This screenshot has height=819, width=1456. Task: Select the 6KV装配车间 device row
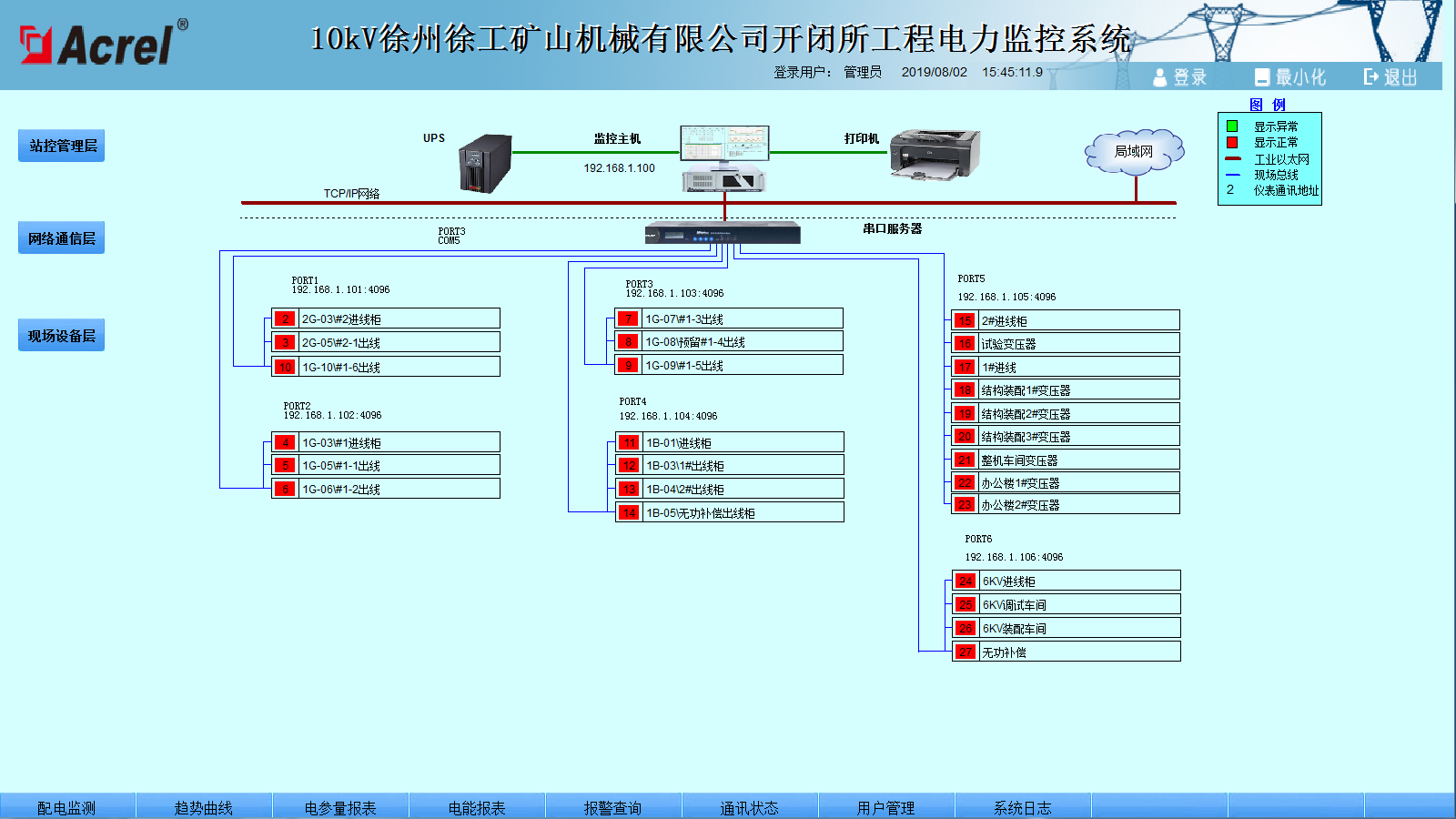(x=1067, y=628)
